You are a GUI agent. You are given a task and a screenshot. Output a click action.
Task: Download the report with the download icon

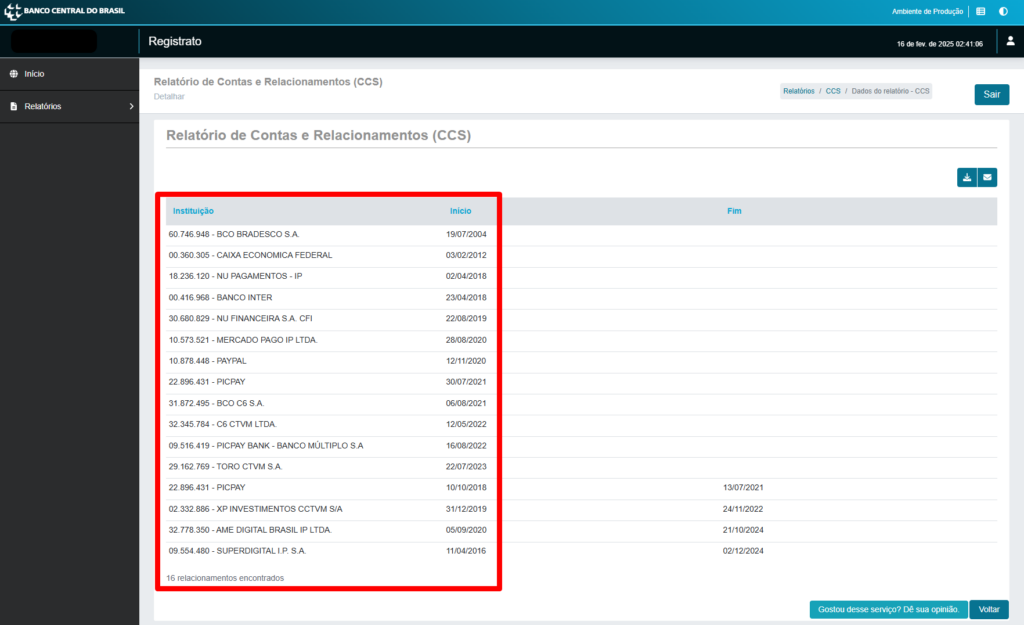(x=967, y=177)
